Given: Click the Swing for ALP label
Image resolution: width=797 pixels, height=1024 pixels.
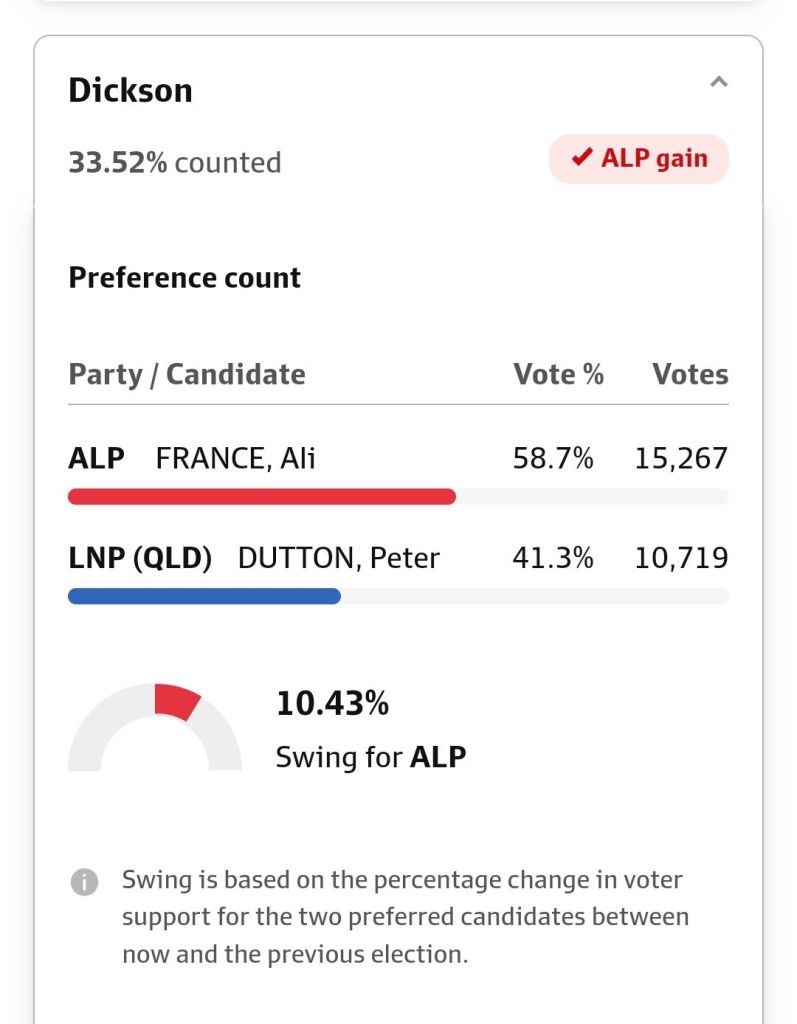Looking at the screenshot, I should coord(371,757).
